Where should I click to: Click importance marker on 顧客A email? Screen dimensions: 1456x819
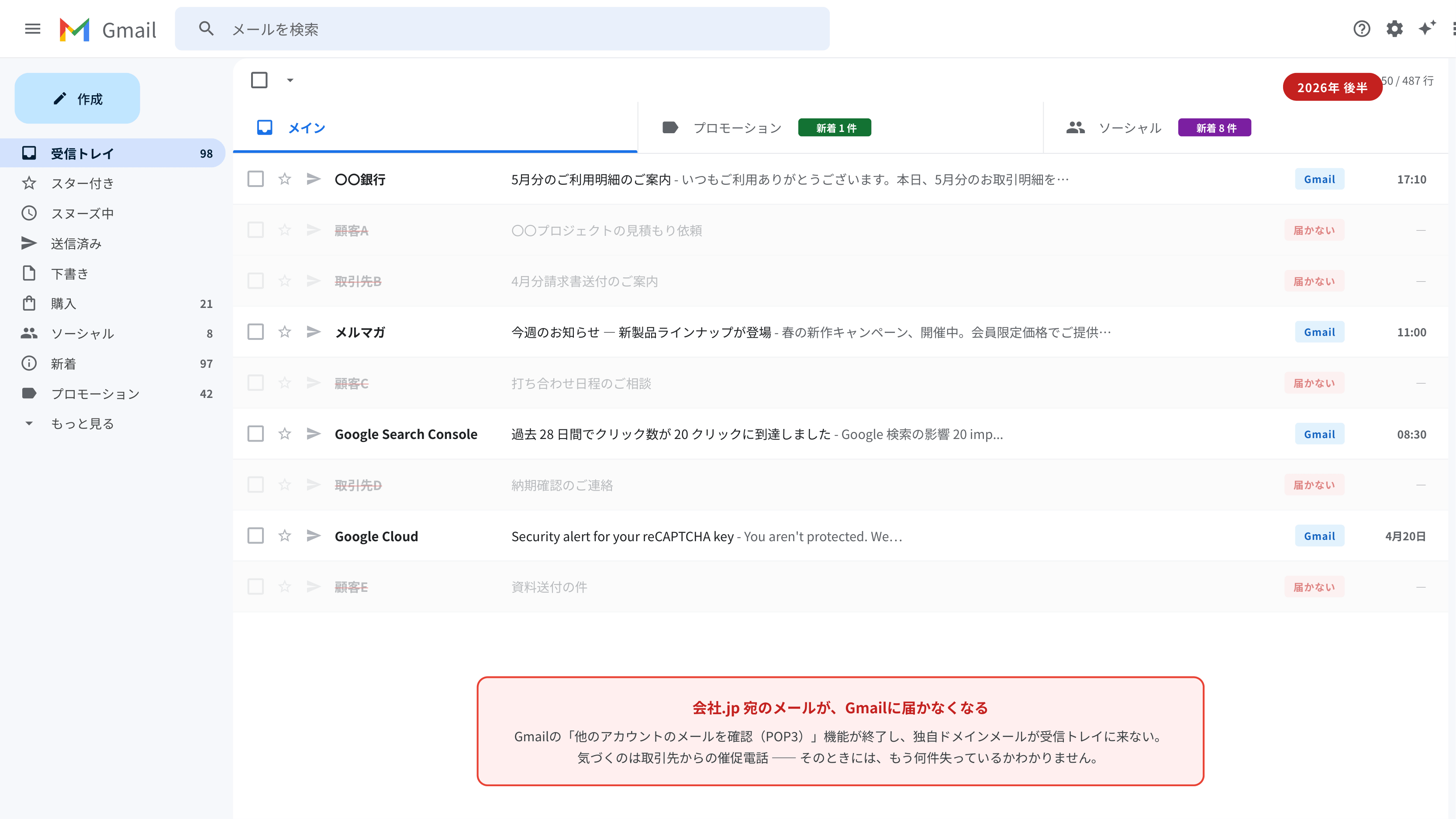[x=314, y=230]
